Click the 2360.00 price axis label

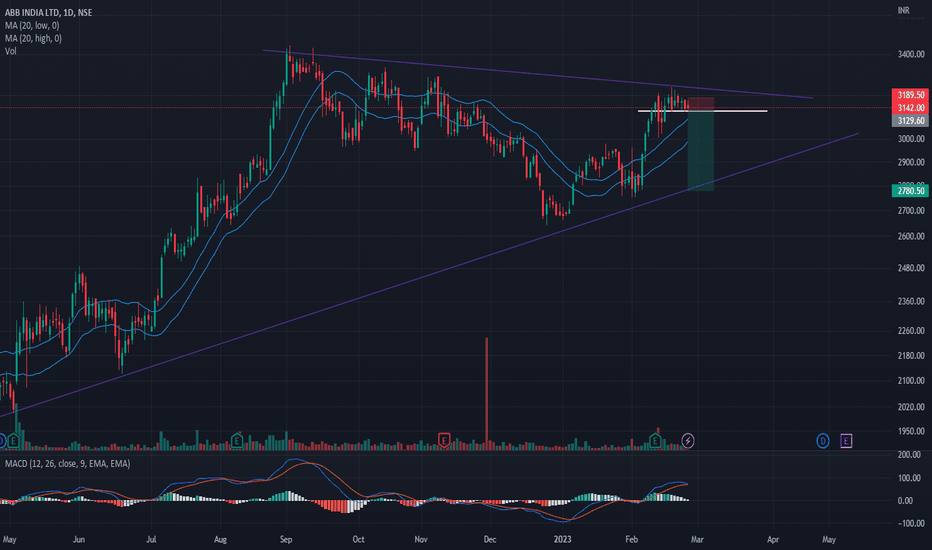tap(911, 302)
